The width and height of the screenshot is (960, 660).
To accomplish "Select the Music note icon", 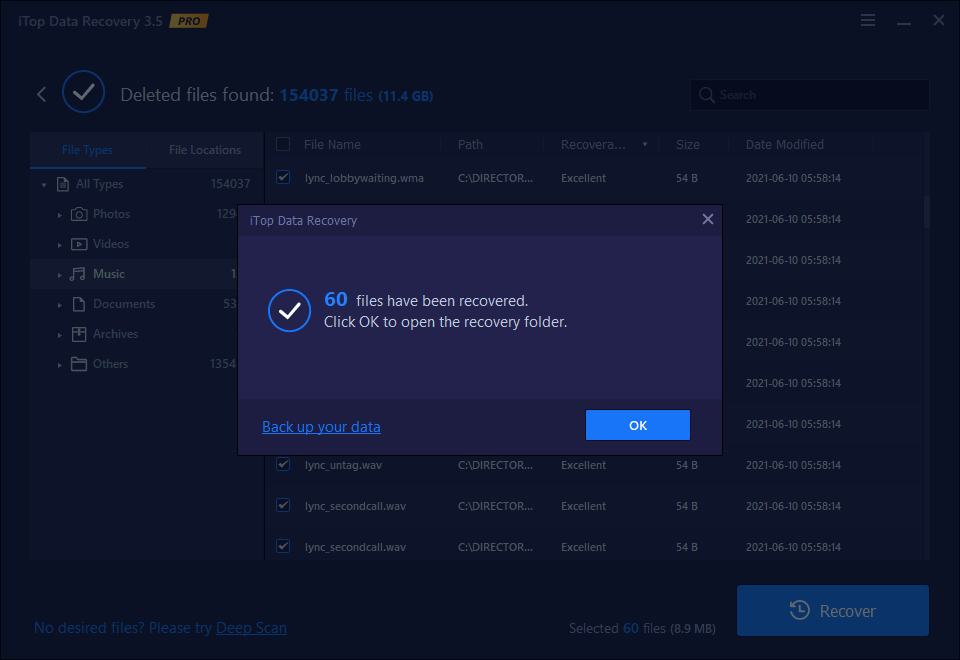I will [x=78, y=274].
